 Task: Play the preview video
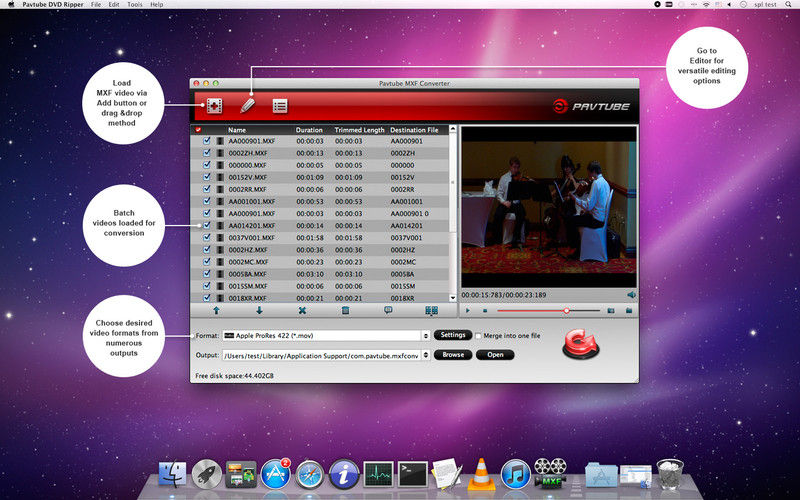coord(468,310)
